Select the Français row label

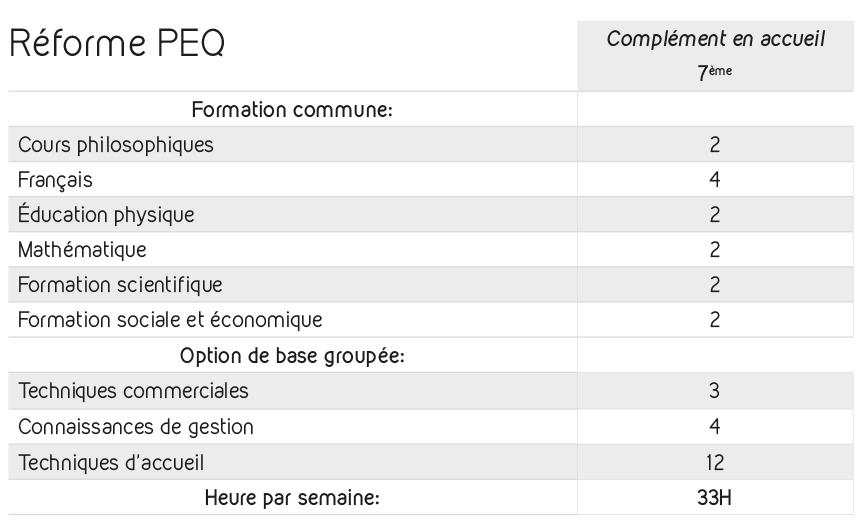(55, 180)
